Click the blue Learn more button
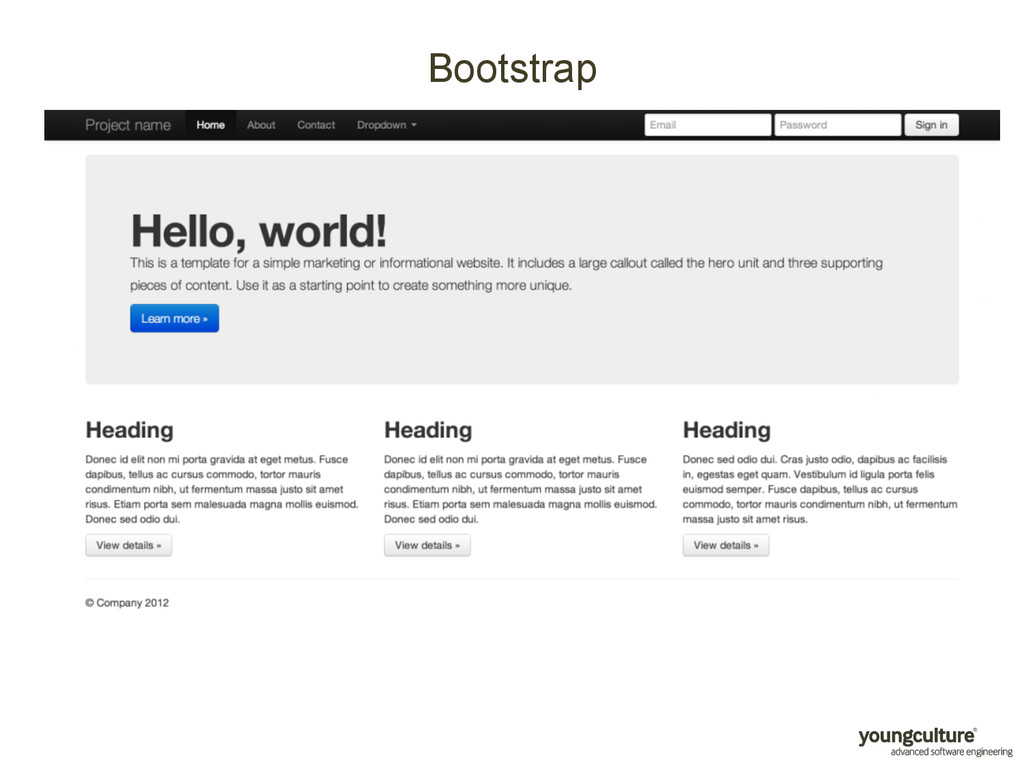Screen dimensions: 1024x768 pos(174,318)
